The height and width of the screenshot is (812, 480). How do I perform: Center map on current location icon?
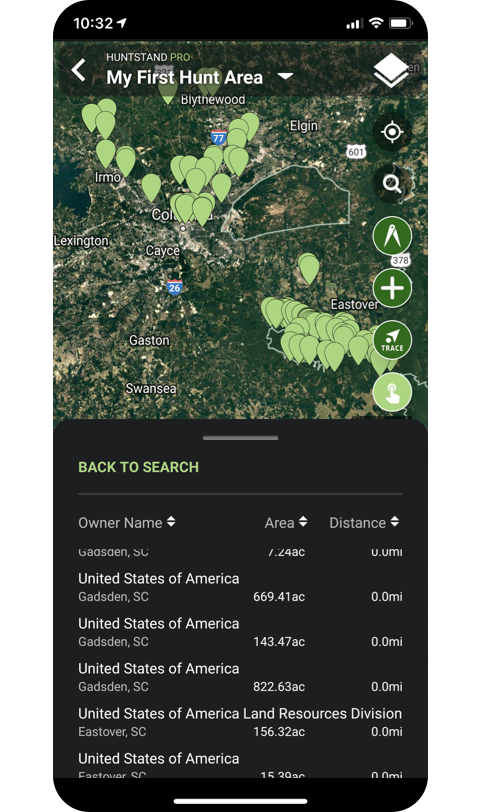click(392, 132)
